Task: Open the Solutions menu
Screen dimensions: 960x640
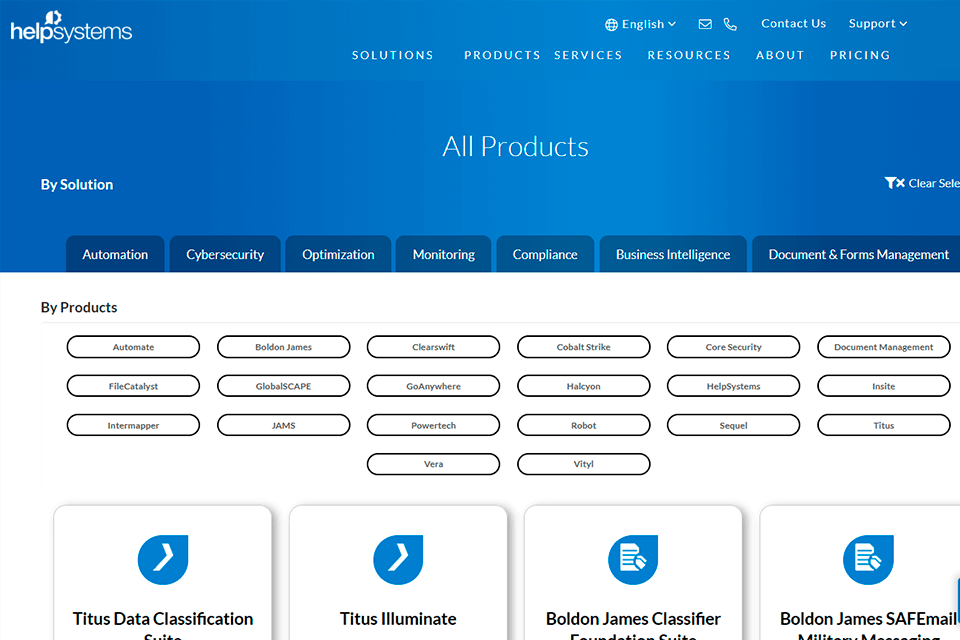Action: [x=392, y=55]
